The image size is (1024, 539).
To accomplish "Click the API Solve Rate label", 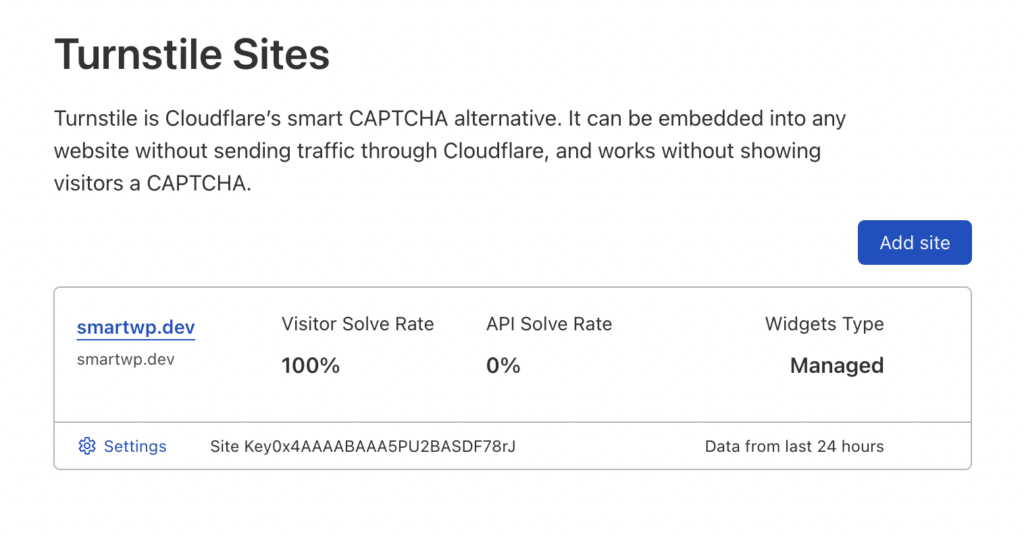I will 549,324.
